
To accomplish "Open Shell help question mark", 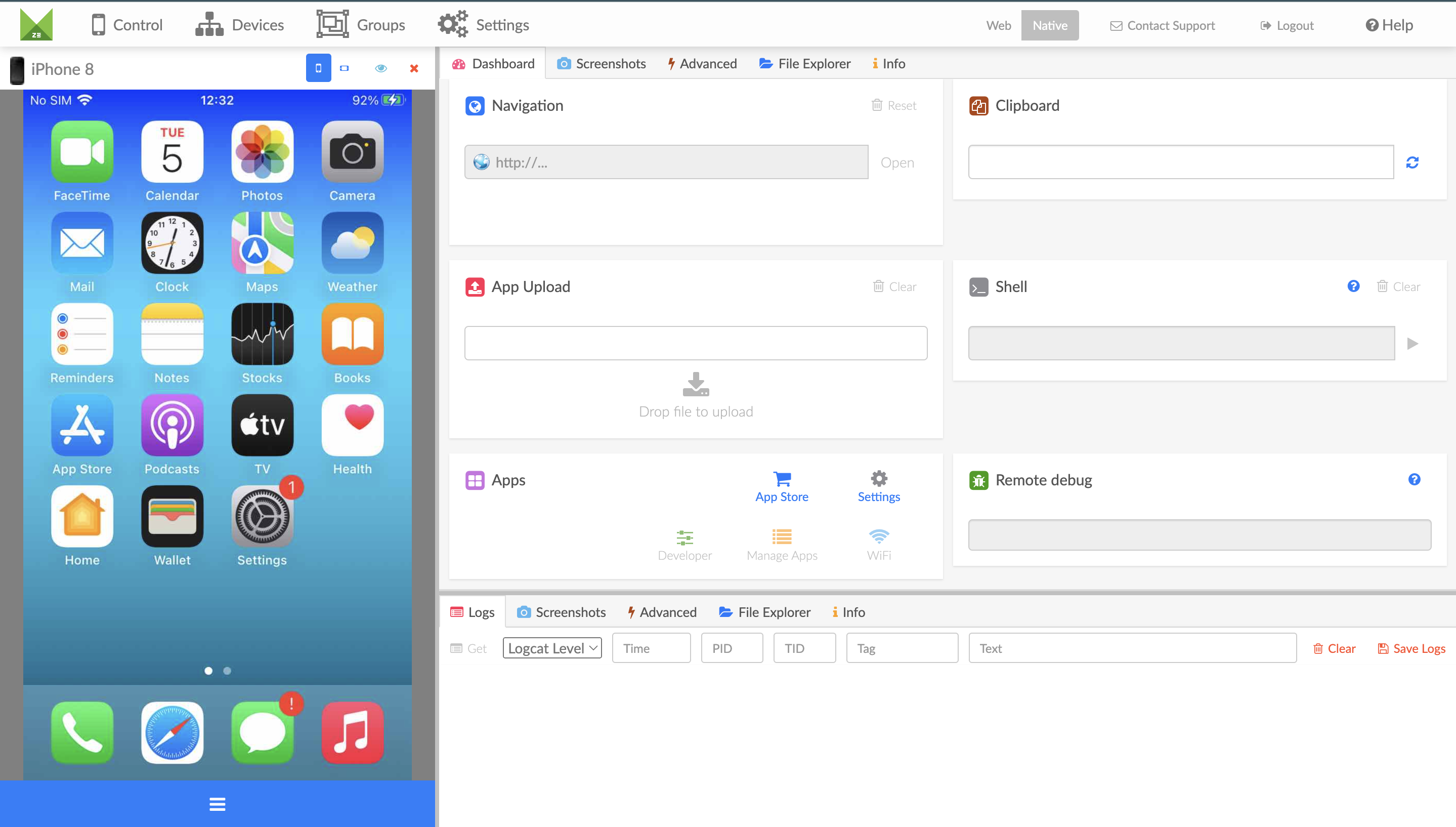I will coord(1353,286).
